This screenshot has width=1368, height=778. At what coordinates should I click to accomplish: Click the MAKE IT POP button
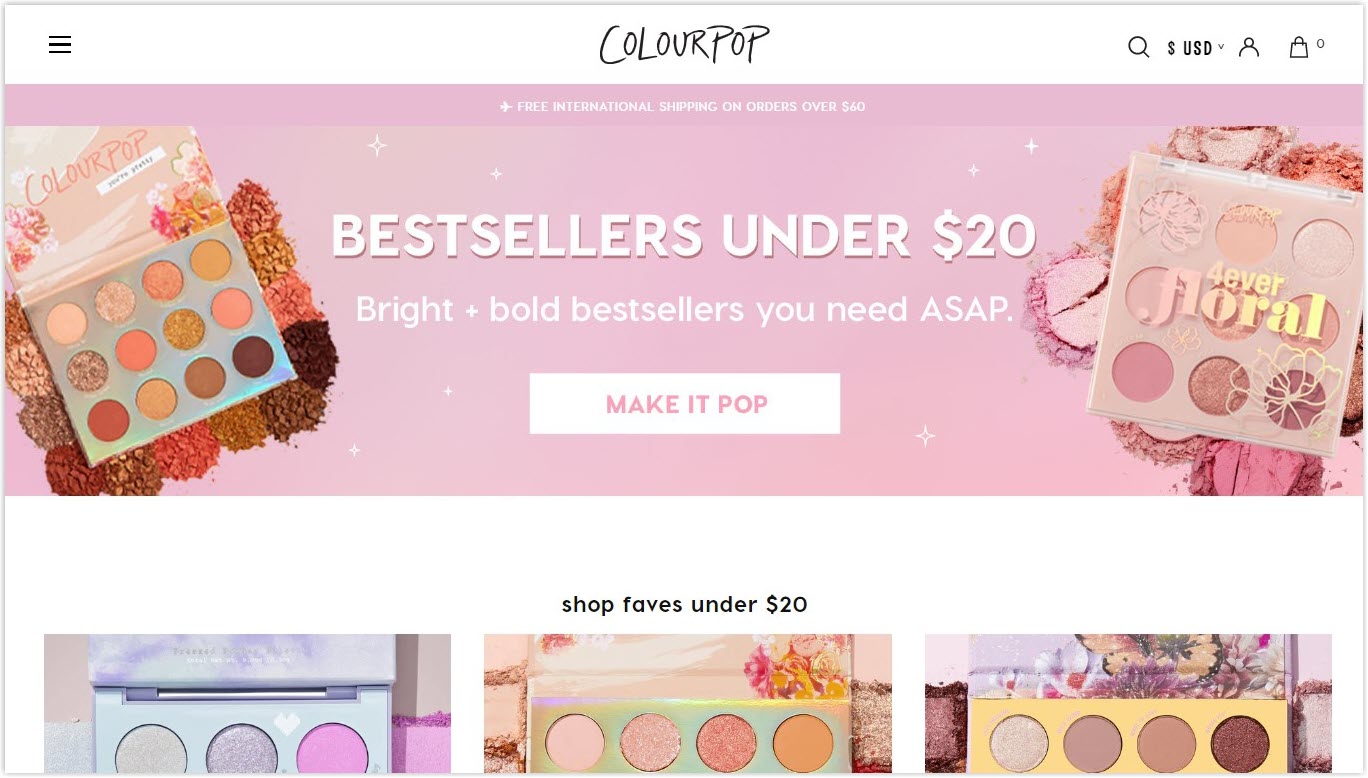685,404
